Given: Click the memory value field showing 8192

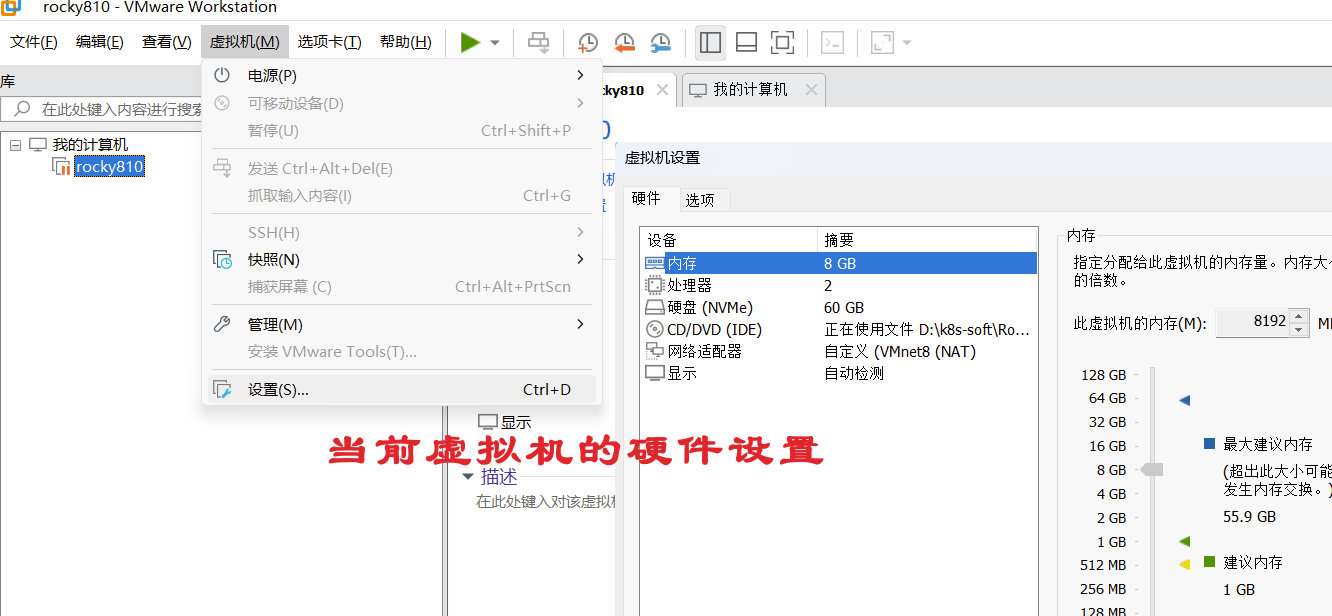Looking at the screenshot, I should (1253, 323).
